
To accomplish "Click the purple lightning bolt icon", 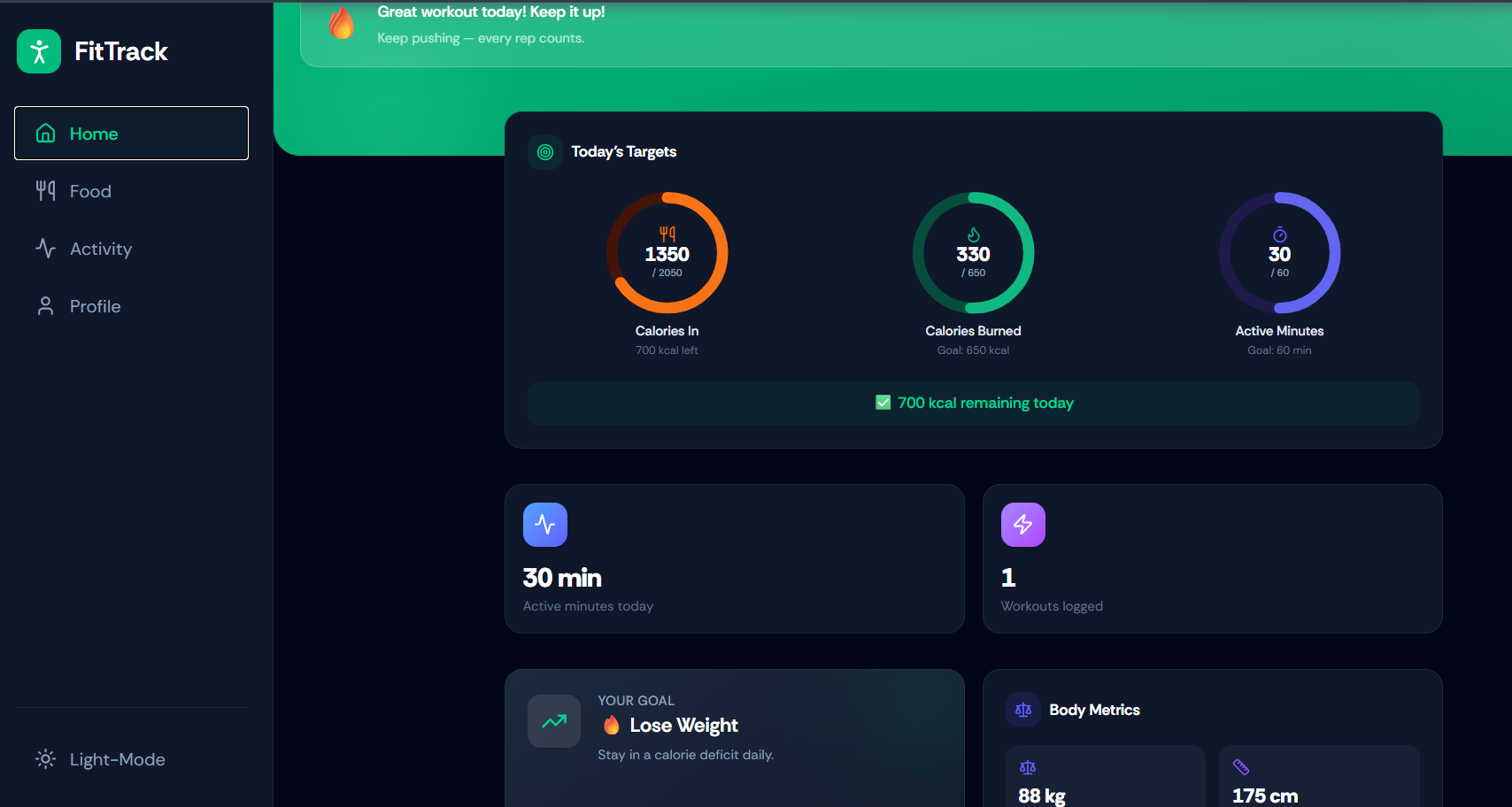I will point(1023,525).
